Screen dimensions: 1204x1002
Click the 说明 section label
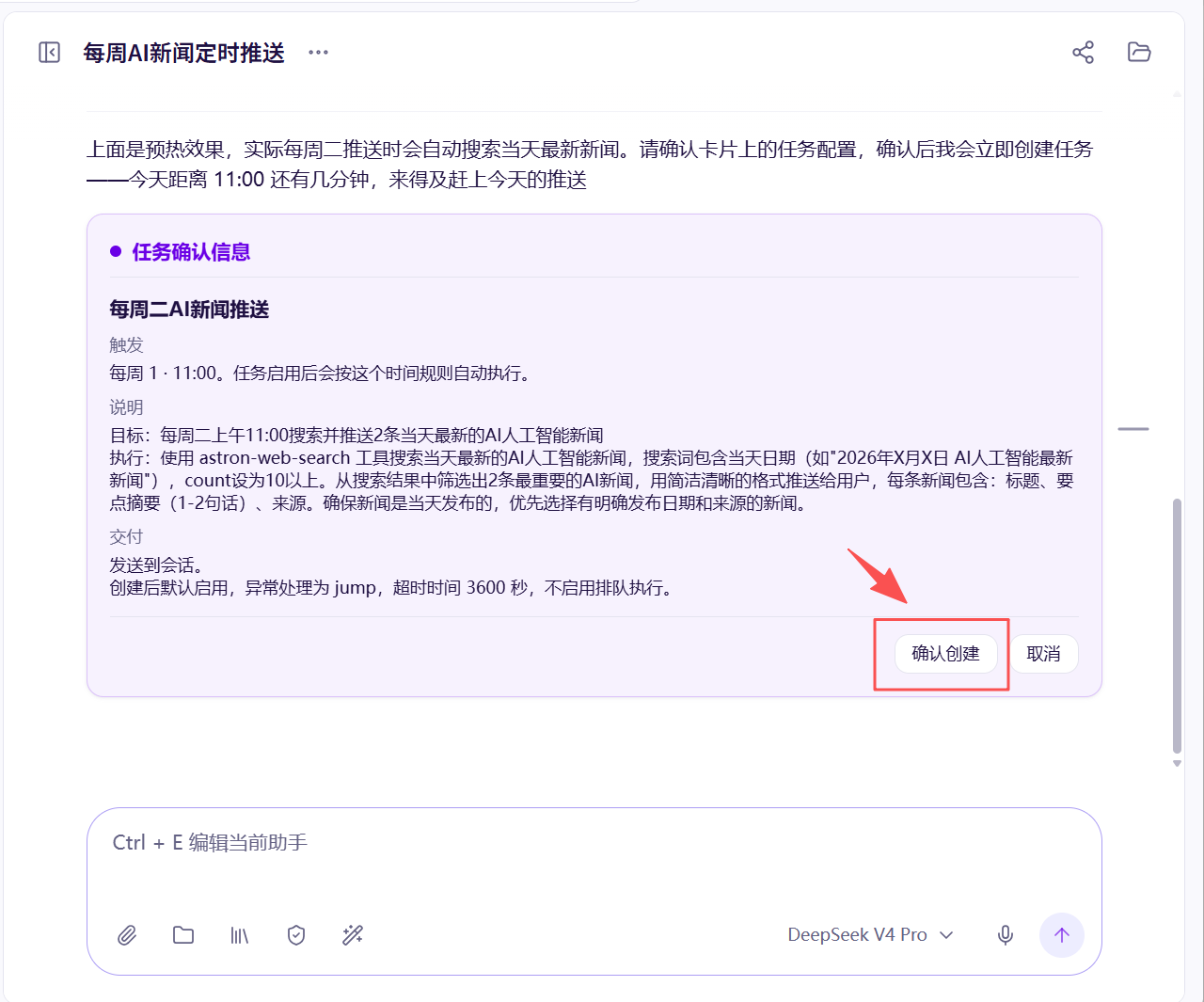(126, 407)
